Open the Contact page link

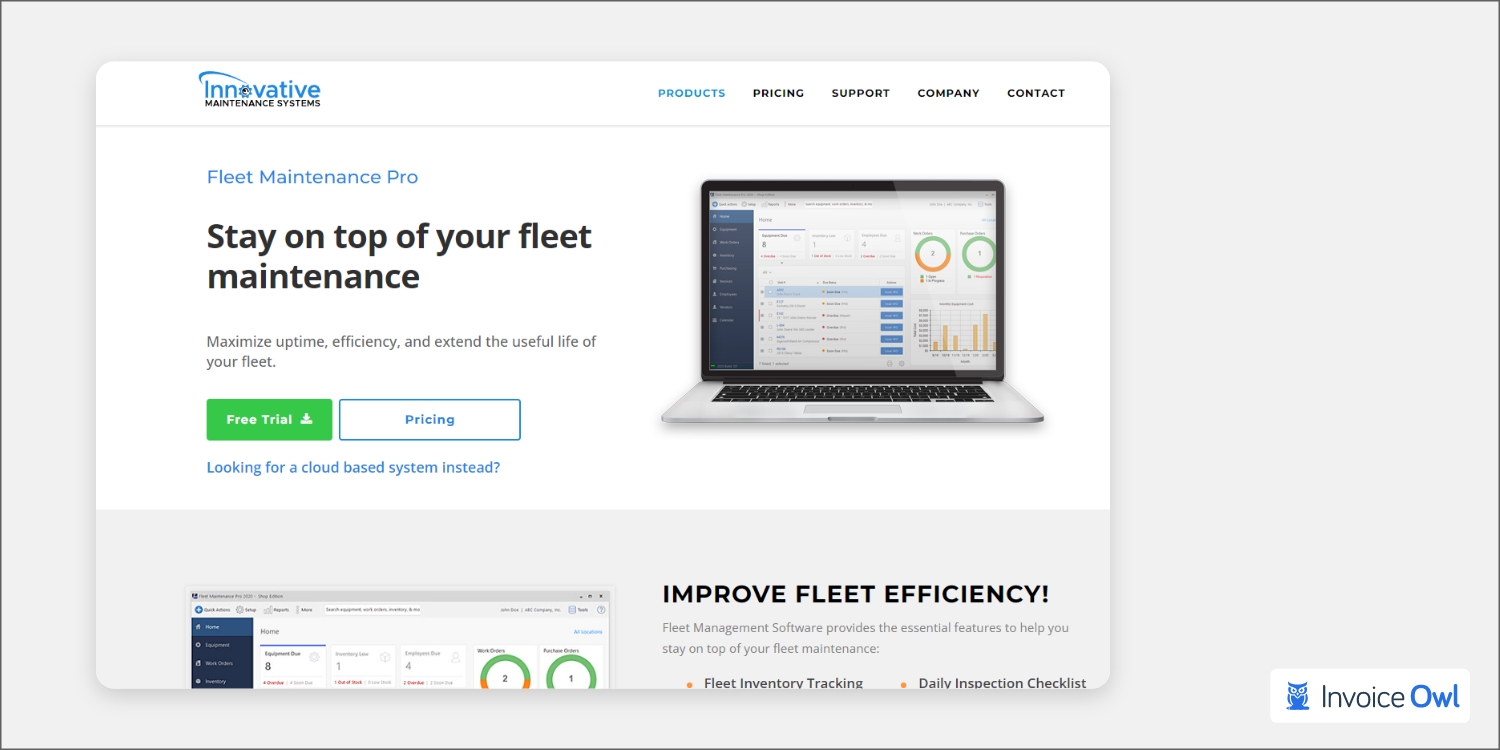1035,93
